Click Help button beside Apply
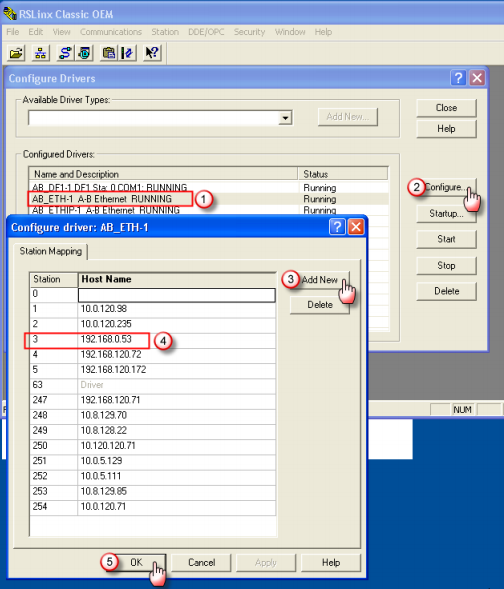The width and height of the screenshot is (504, 589). [x=331, y=562]
